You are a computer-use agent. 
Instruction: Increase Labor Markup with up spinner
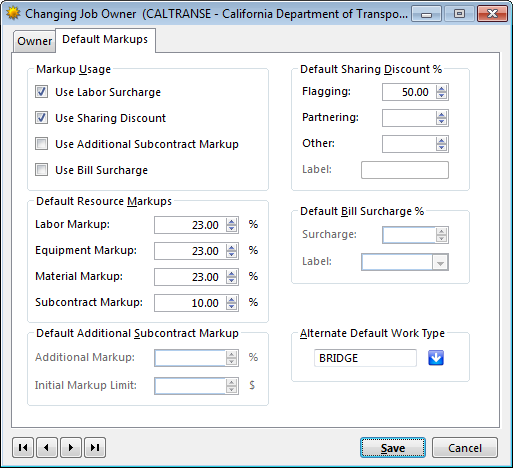(231, 221)
